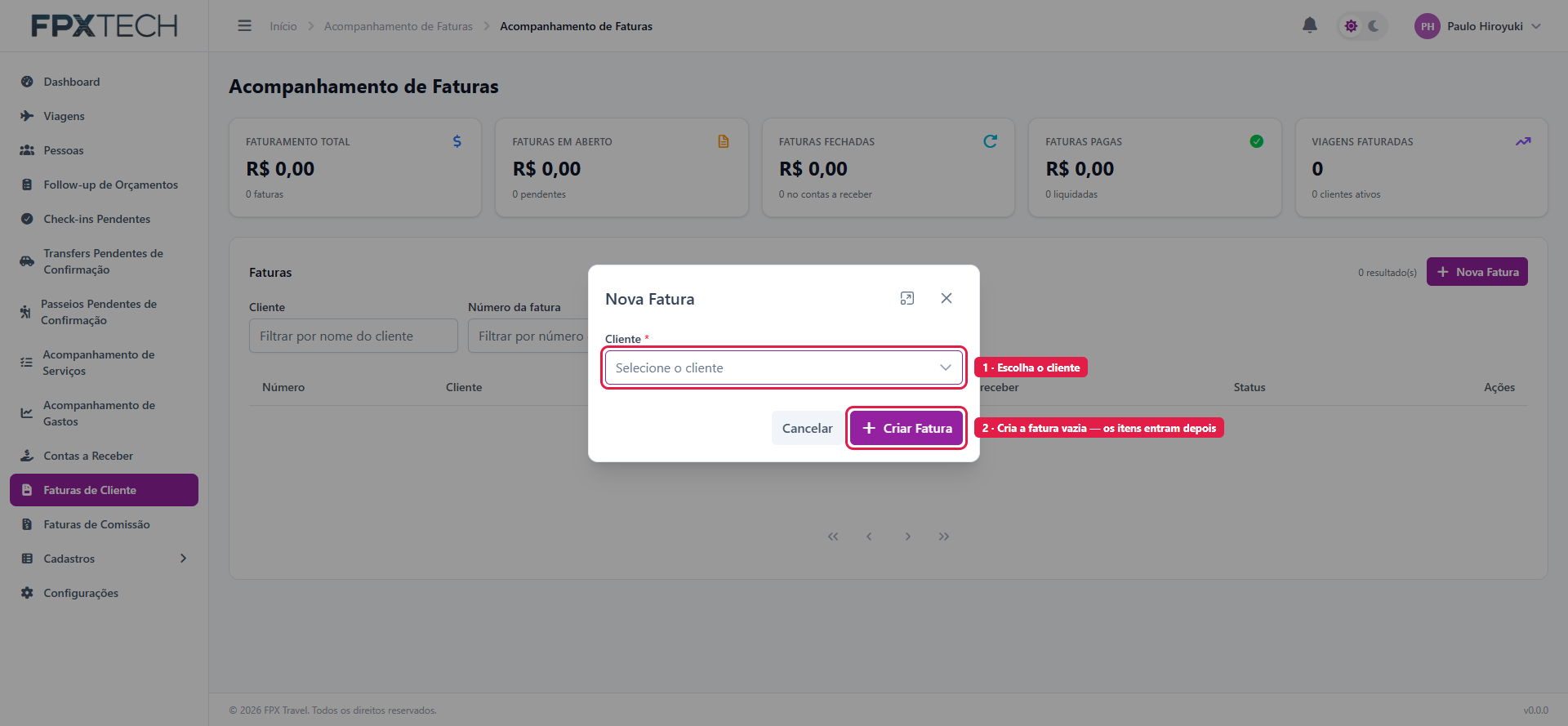Click the Número column header
The height and width of the screenshot is (726, 1568).
283,387
